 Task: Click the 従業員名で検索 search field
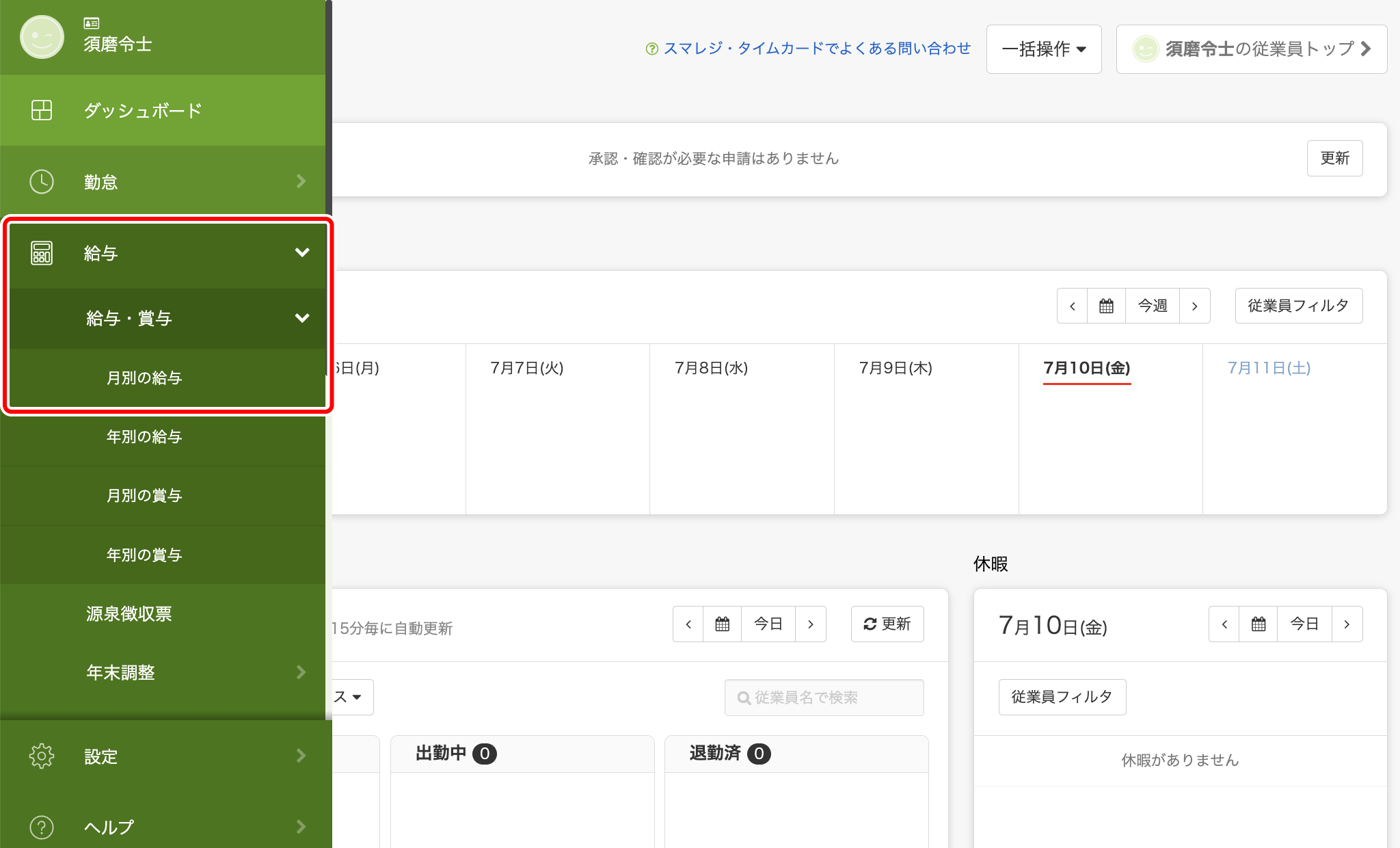click(824, 698)
